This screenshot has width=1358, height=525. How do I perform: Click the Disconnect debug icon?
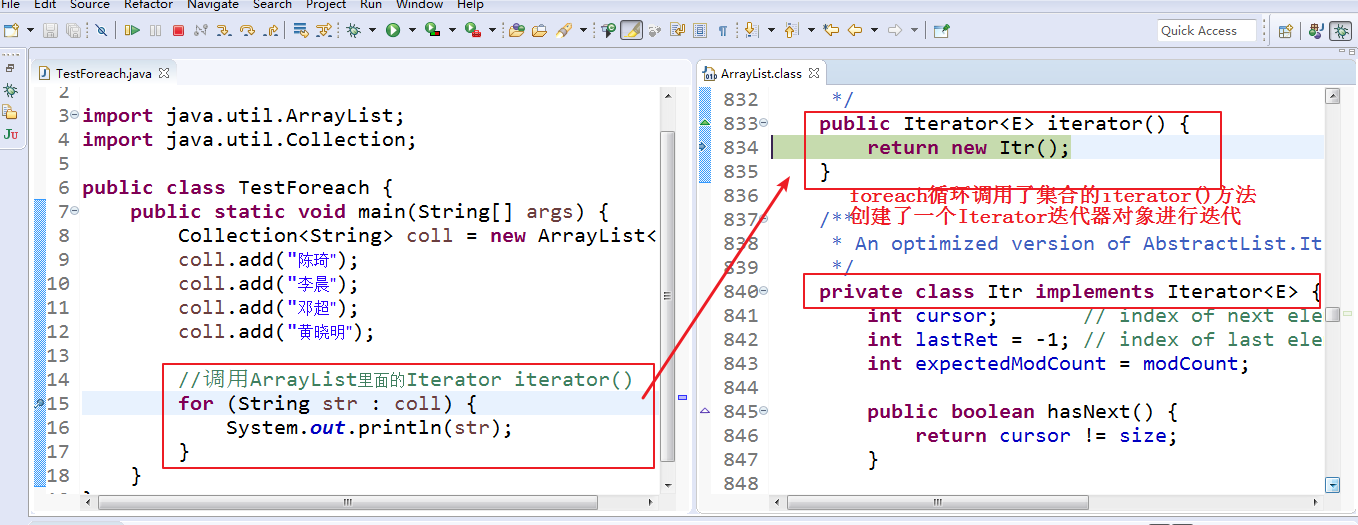[x=201, y=31]
